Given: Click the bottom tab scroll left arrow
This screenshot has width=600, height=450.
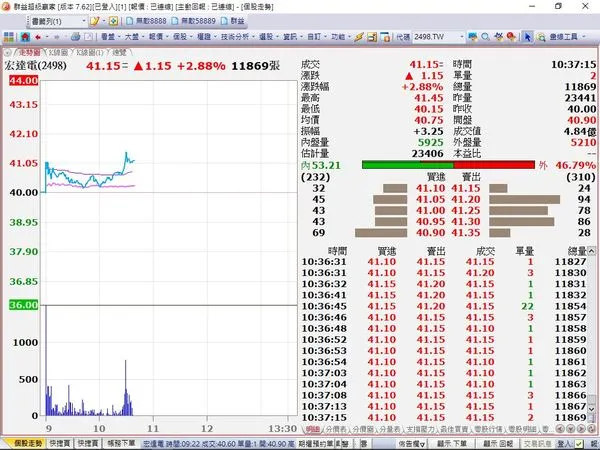Looking at the screenshot, I should [560, 429].
